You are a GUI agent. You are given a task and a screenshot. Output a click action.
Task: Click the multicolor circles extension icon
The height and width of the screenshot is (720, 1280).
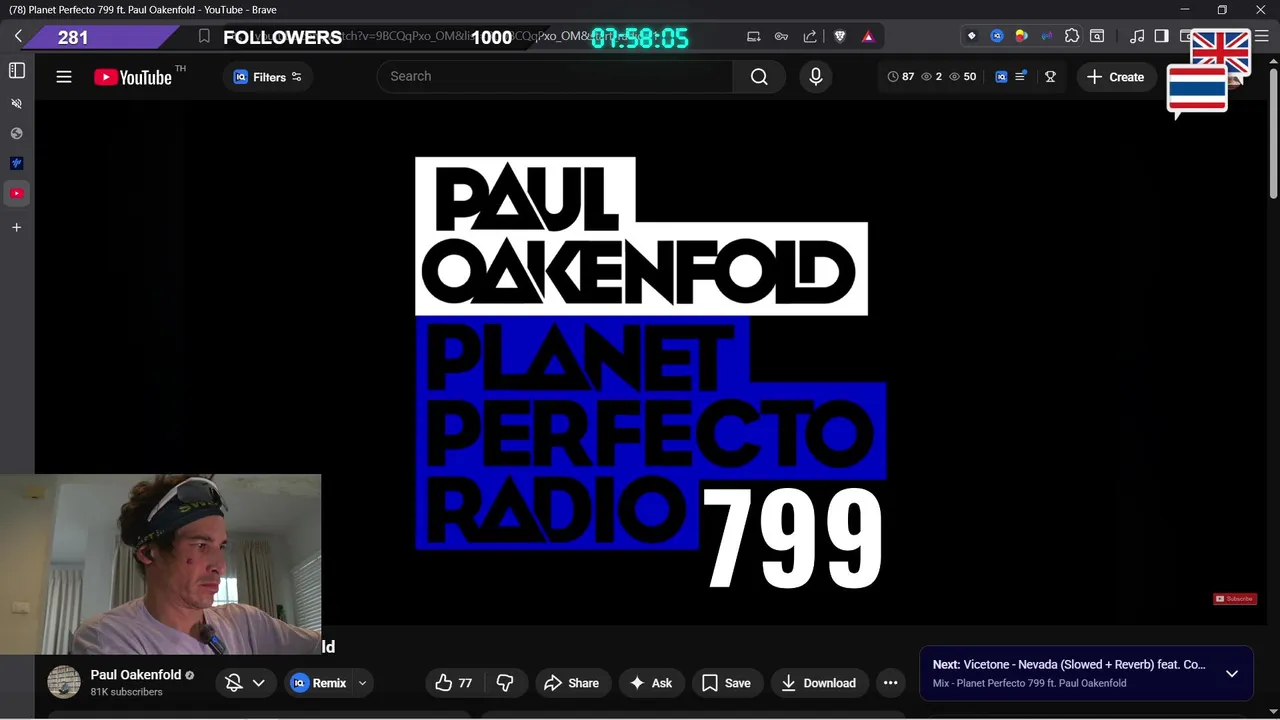[x=1021, y=36]
